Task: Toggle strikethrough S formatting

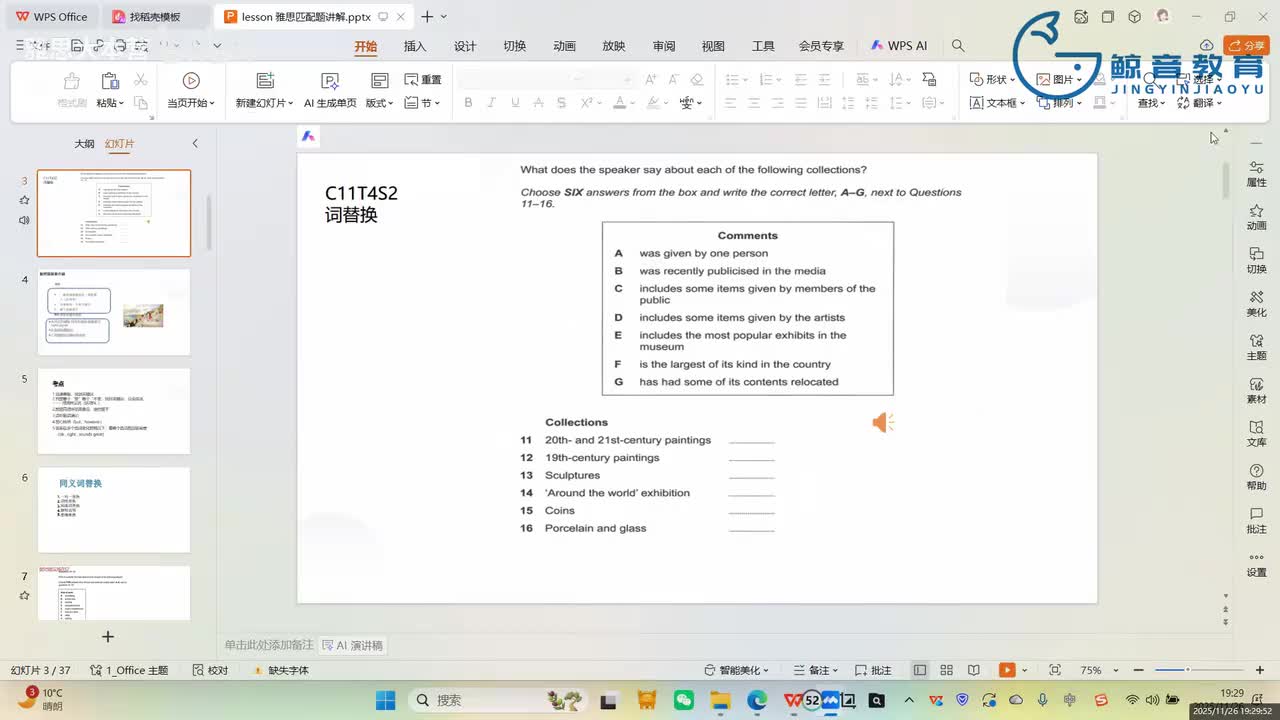Action: [x=562, y=103]
